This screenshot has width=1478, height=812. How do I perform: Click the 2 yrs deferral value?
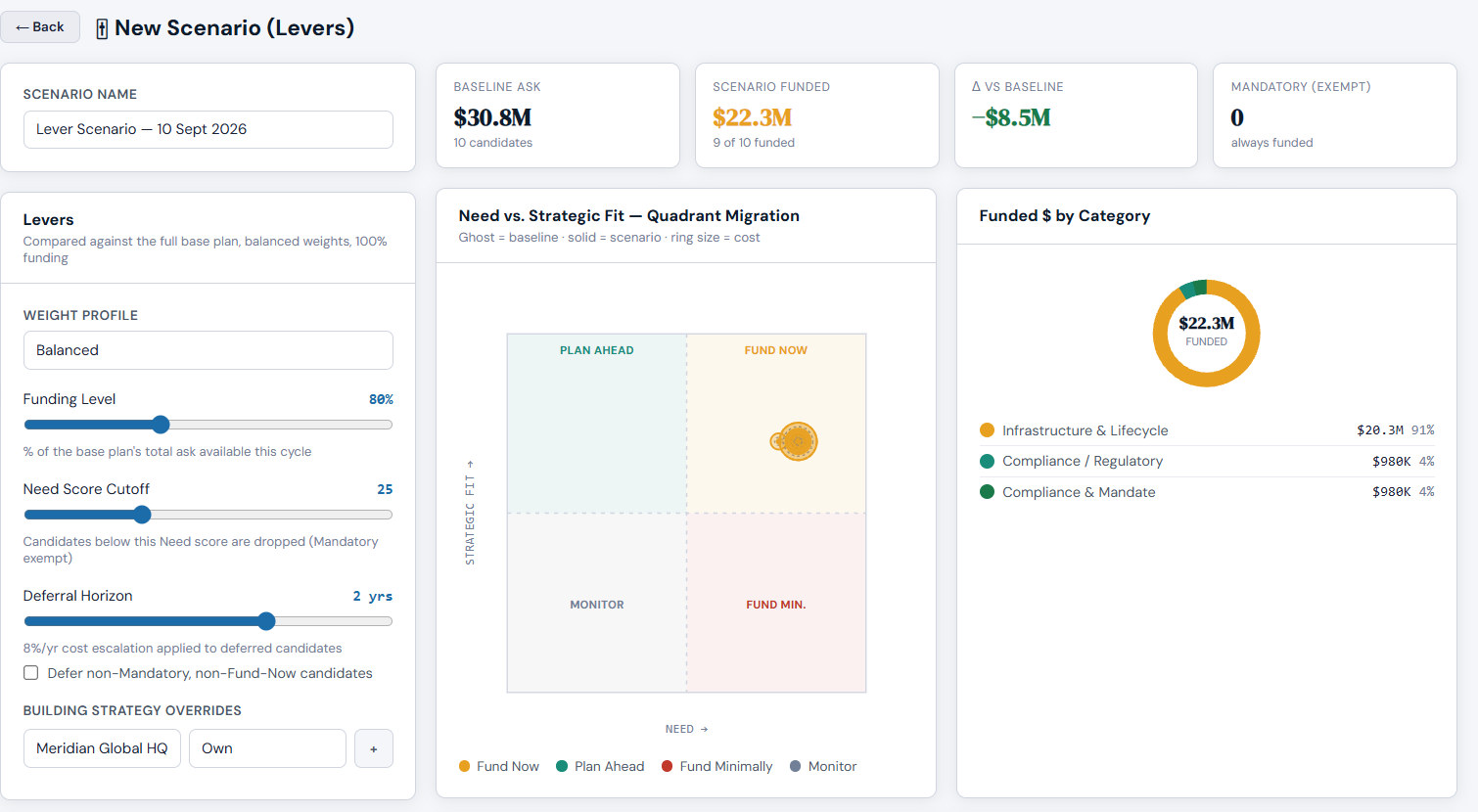pyautogui.click(x=373, y=596)
